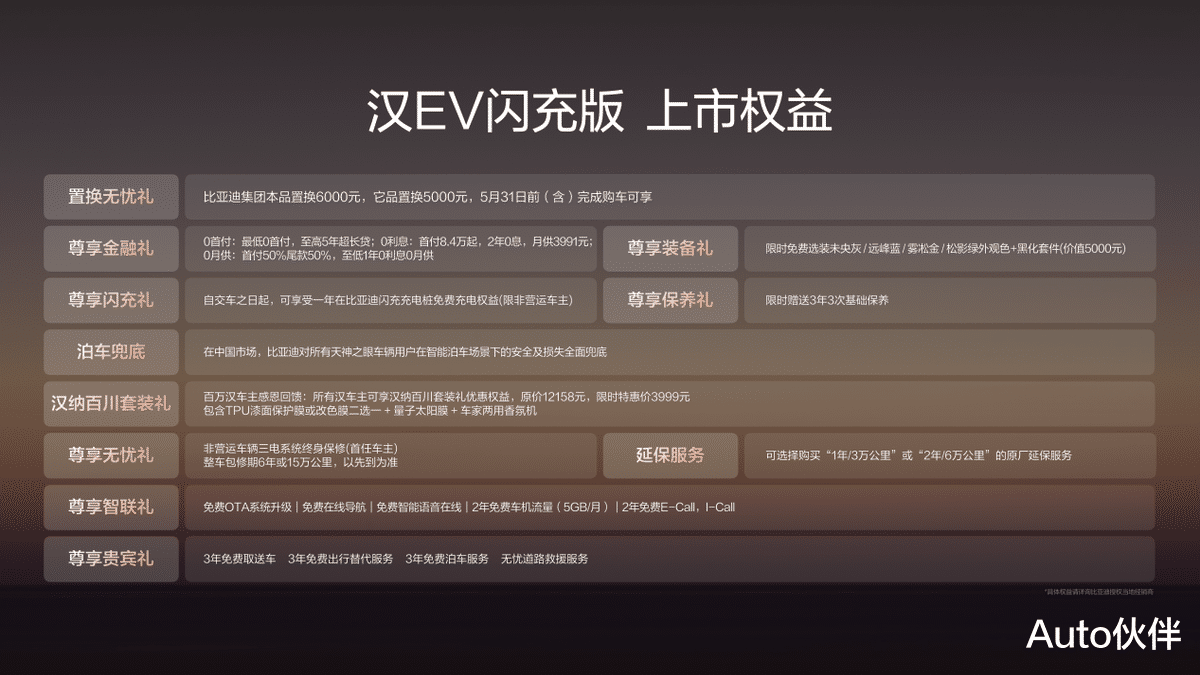This screenshot has height=675, width=1200.
Task: Click the Auto伙伴 watermark logo
Action: tap(1104, 634)
